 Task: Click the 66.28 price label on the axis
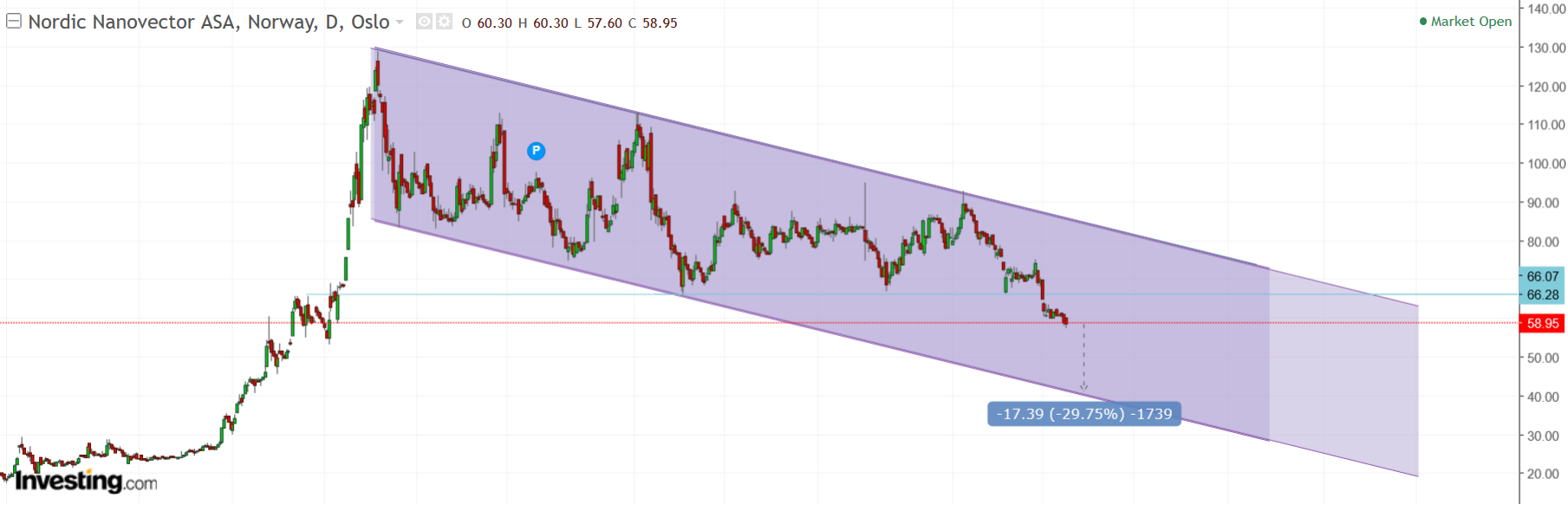(1543, 294)
